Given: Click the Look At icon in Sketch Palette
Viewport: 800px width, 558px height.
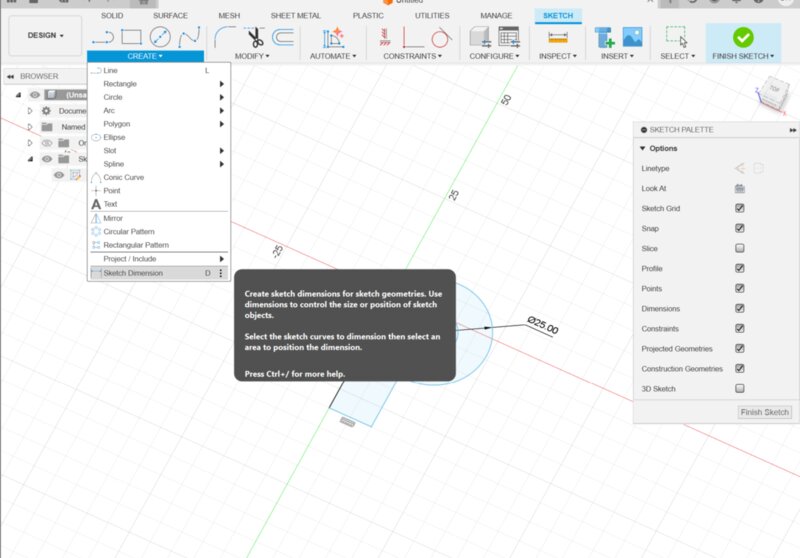Looking at the screenshot, I should (739, 188).
